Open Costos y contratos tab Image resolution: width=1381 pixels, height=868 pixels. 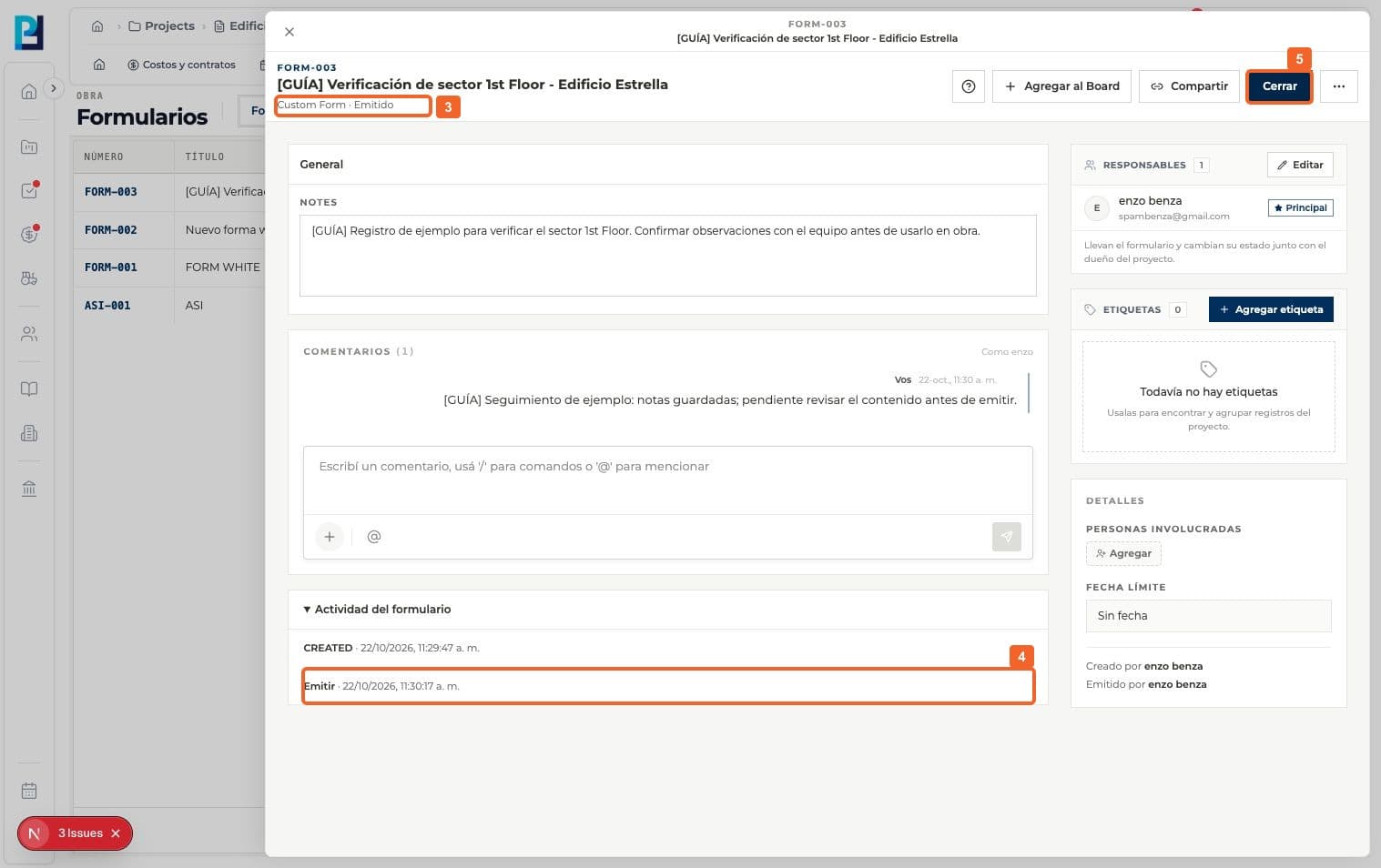coord(181,65)
